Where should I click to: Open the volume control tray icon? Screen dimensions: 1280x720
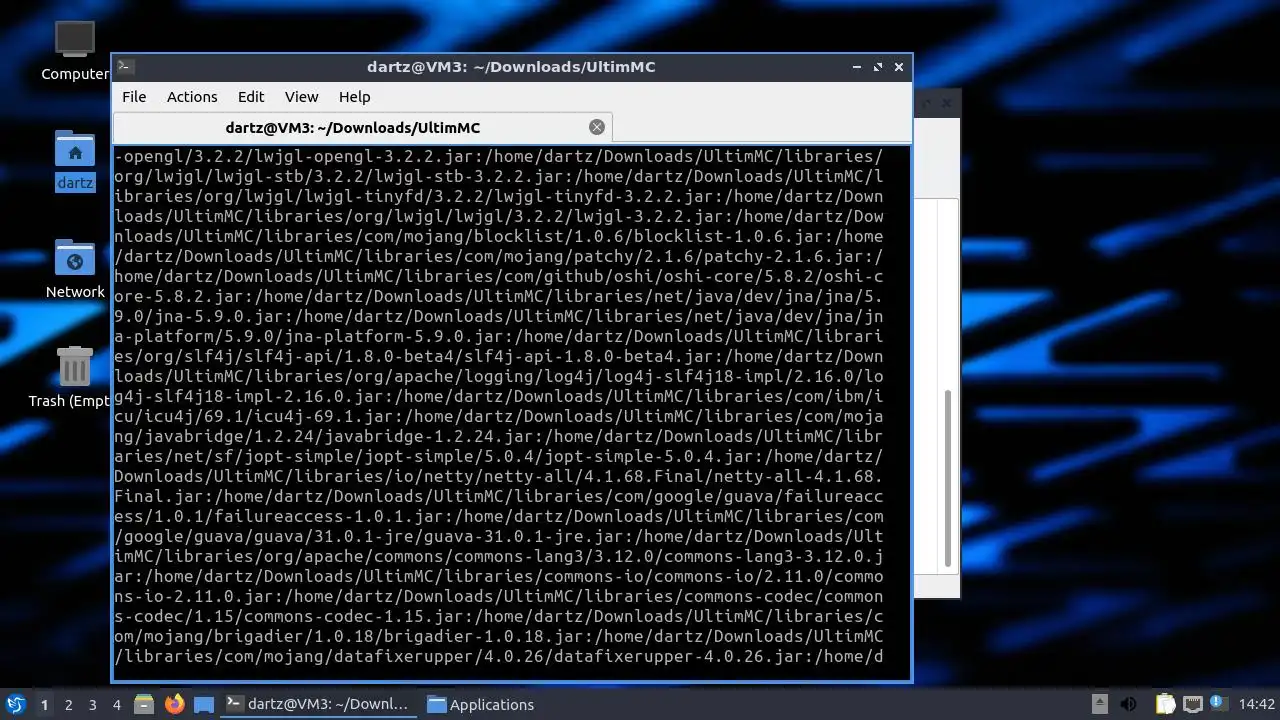(x=1129, y=705)
